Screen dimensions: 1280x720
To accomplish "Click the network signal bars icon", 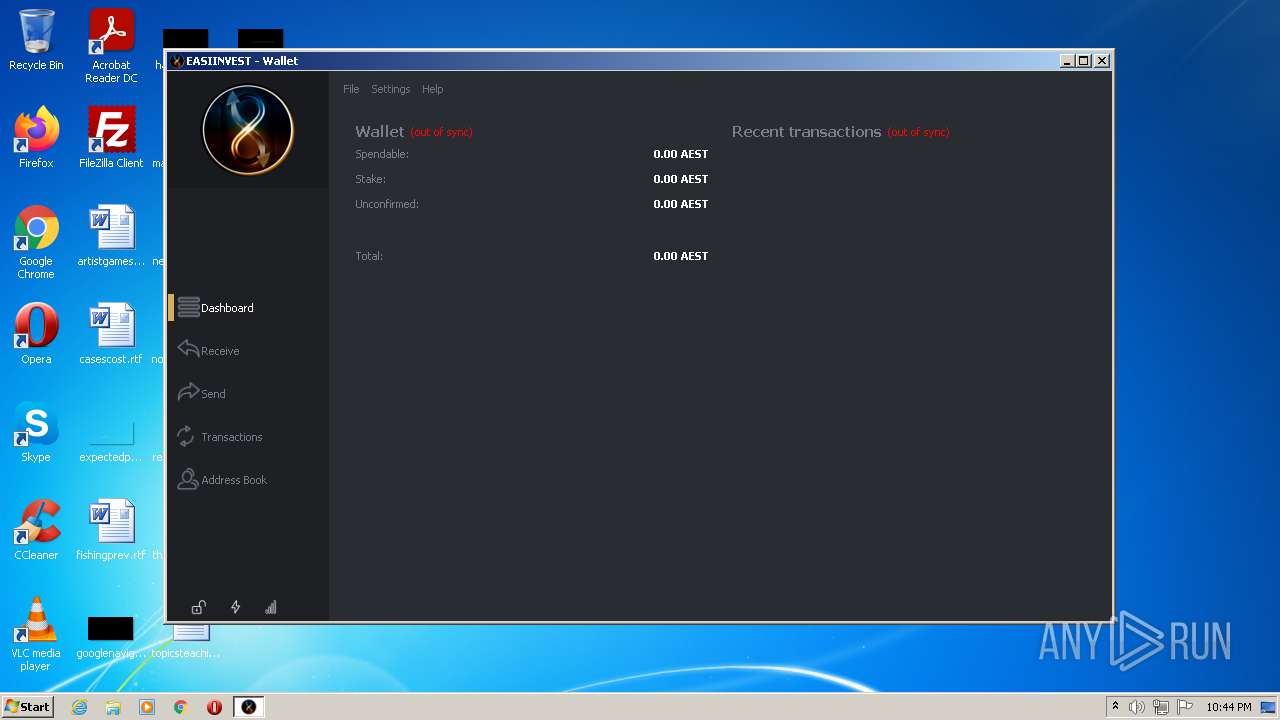I will click(270, 607).
